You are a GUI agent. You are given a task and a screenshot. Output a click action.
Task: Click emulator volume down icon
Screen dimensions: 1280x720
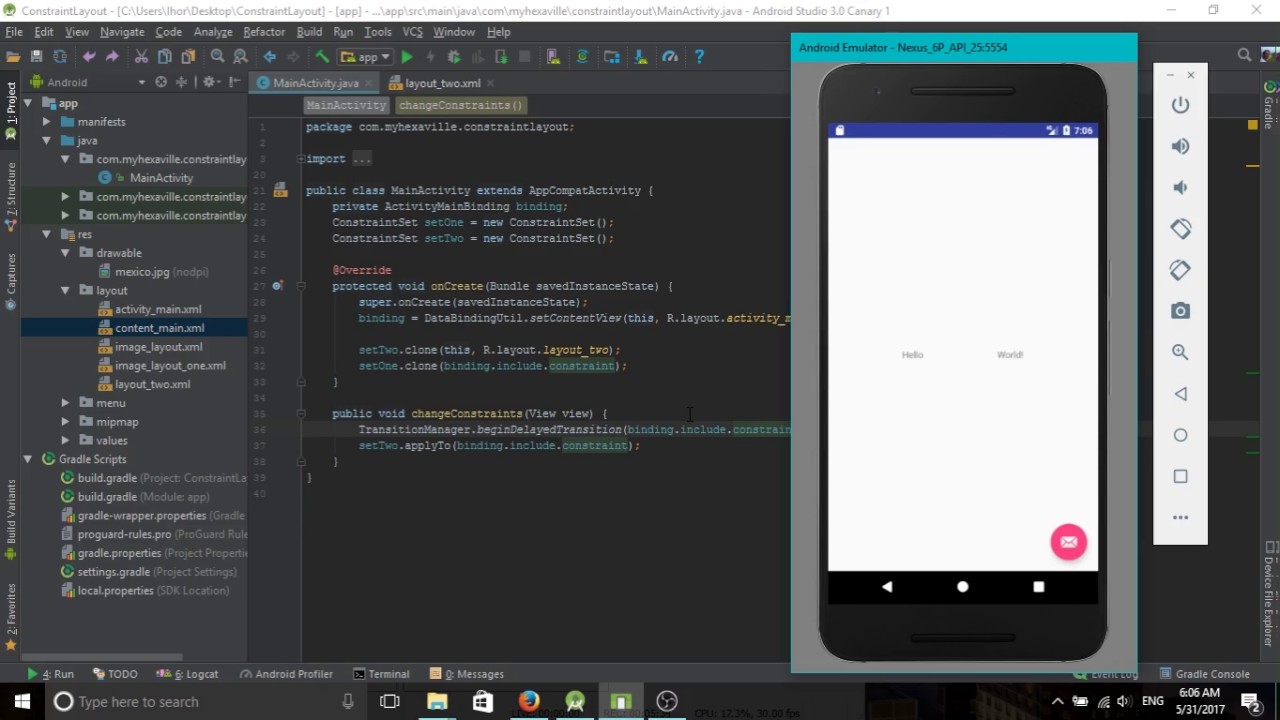click(x=1180, y=187)
